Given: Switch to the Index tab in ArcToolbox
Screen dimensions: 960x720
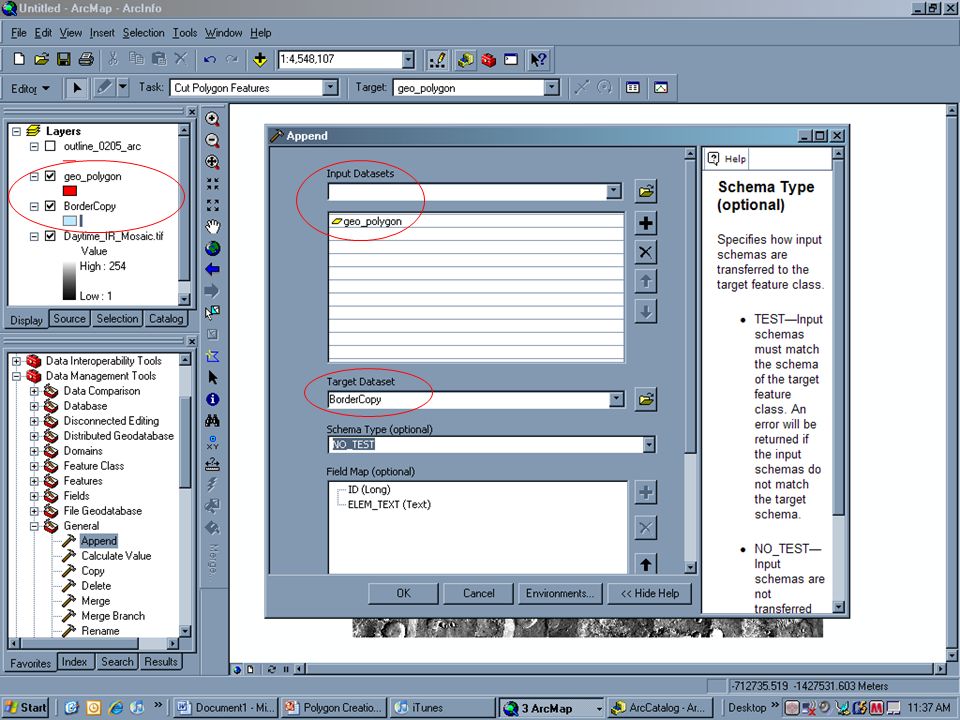Looking at the screenshot, I should [x=74, y=662].
